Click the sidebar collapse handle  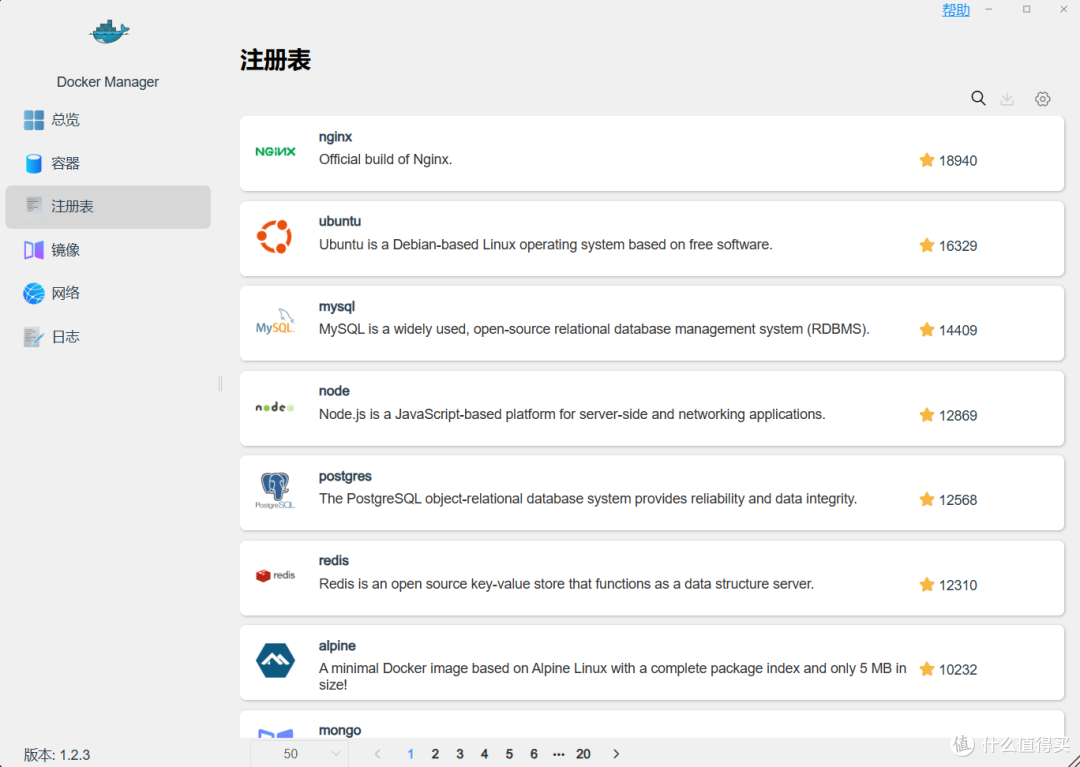[220, 384]
